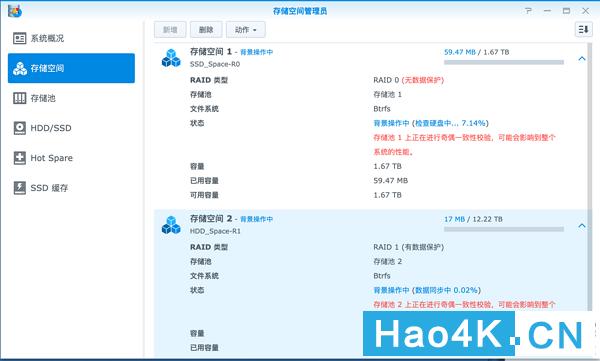This screenshot has width=600, height=361.
Task: Click 存储空间 2 usage progress bar
Action: pos(504,229)
